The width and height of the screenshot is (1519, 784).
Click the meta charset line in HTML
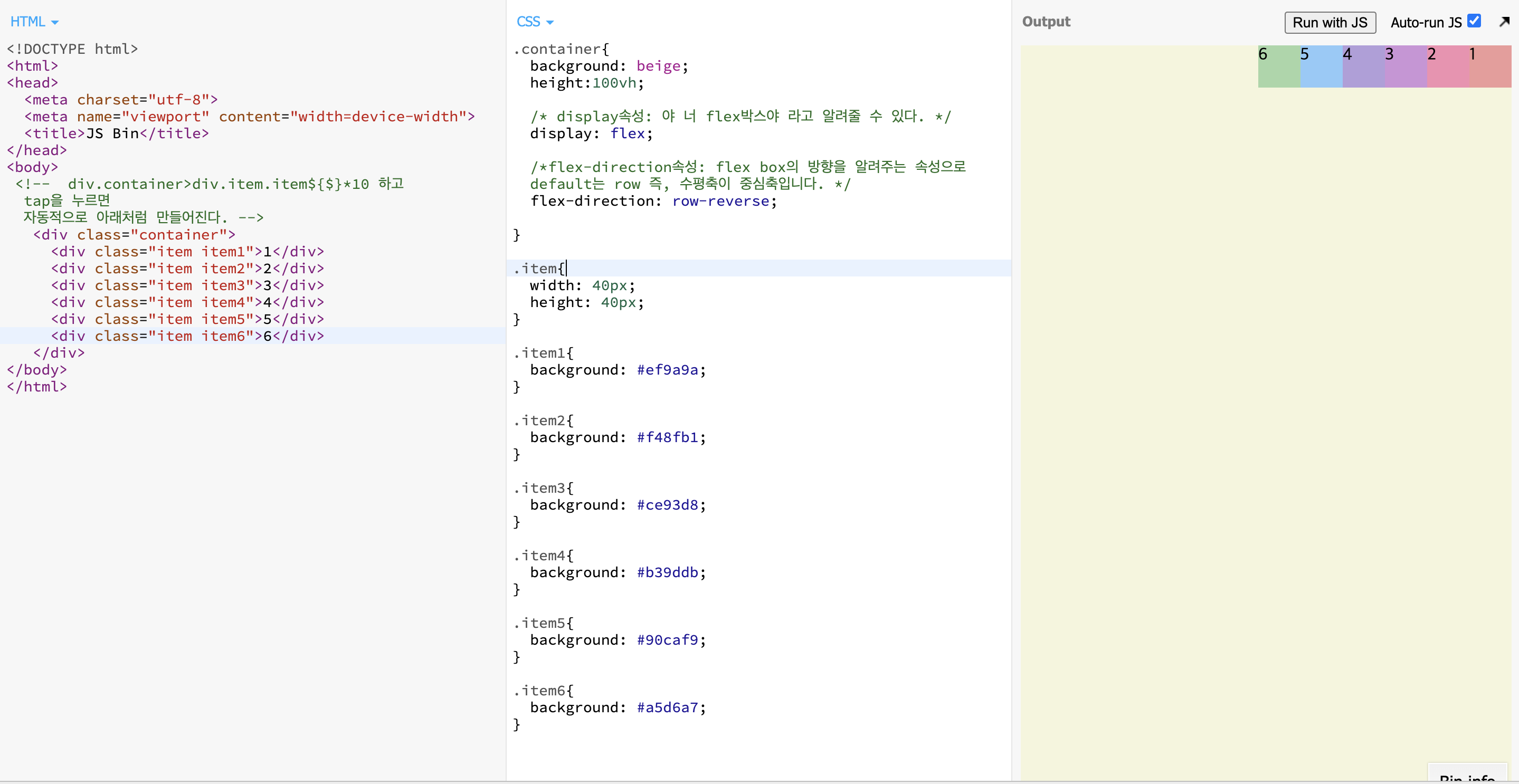click(x=121, y=100)
